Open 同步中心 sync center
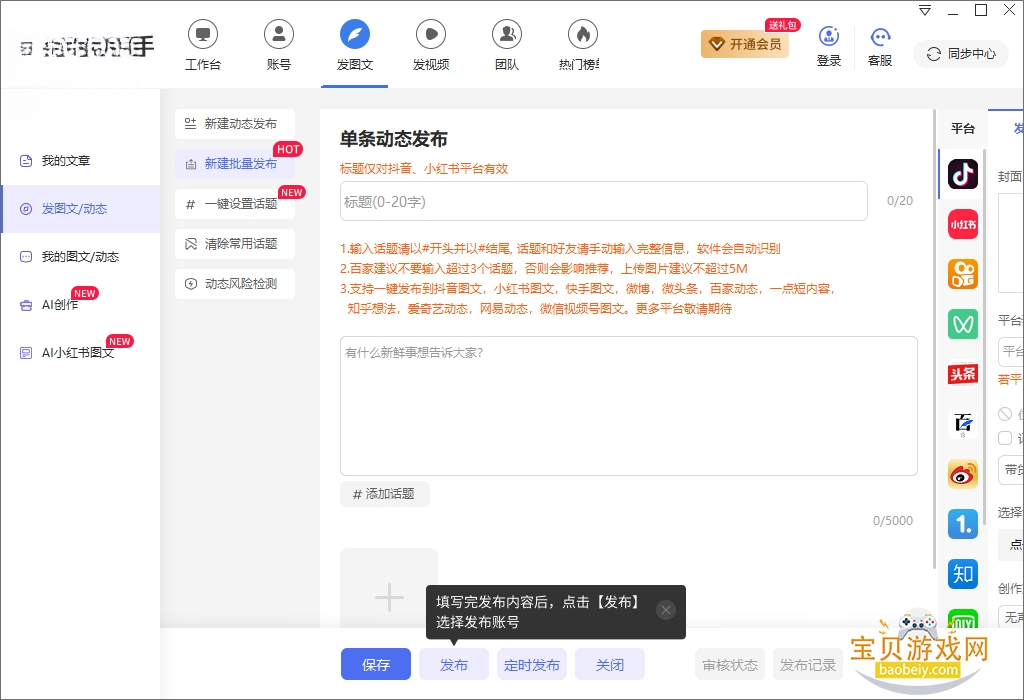This screenshot has height=700, width=1024. pyautogui.click(x=961, y=54)
